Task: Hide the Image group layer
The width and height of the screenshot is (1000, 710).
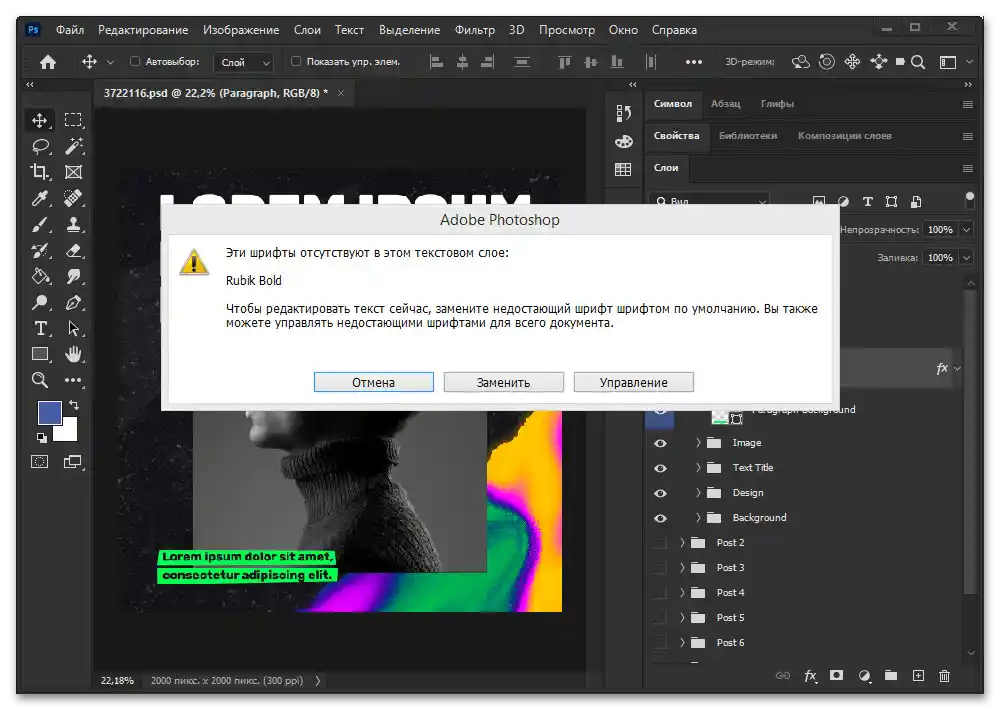Action: point(661,443)
